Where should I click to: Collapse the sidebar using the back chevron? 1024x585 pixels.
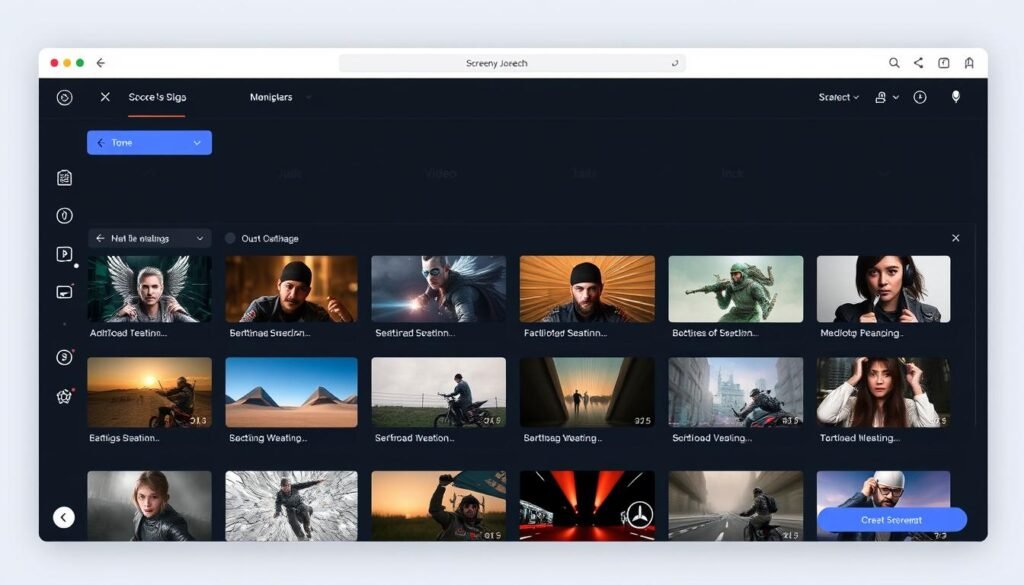63,517
